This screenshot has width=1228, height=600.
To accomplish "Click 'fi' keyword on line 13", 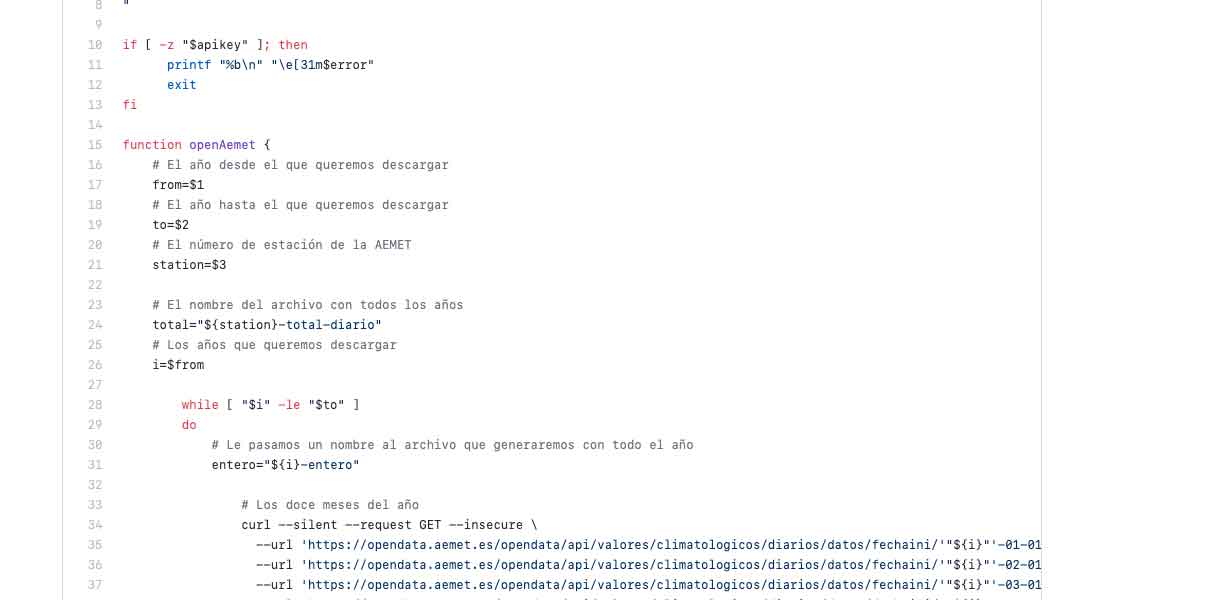I will point(130,105).
